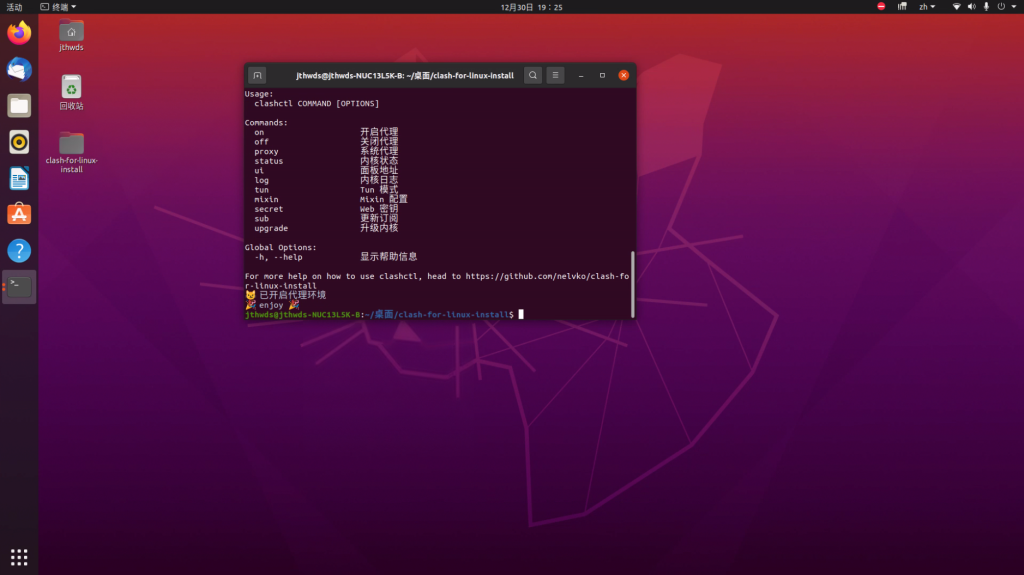The height and width of the screenshot is (575, 1024).
Task: Open Ubuntu Software store
Action: (x=19, y=214)
